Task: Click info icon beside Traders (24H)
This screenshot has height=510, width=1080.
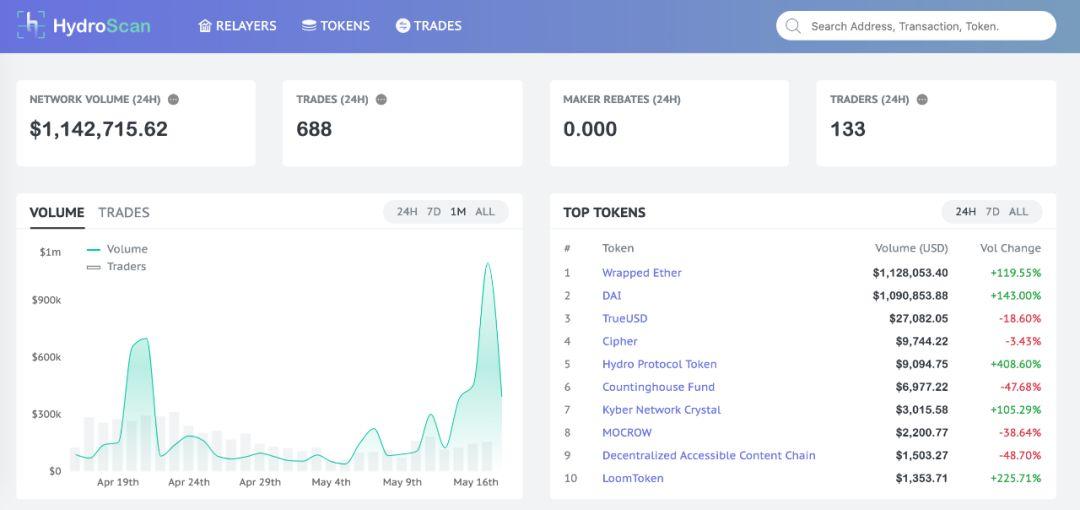Action: [x=922, y=99]
